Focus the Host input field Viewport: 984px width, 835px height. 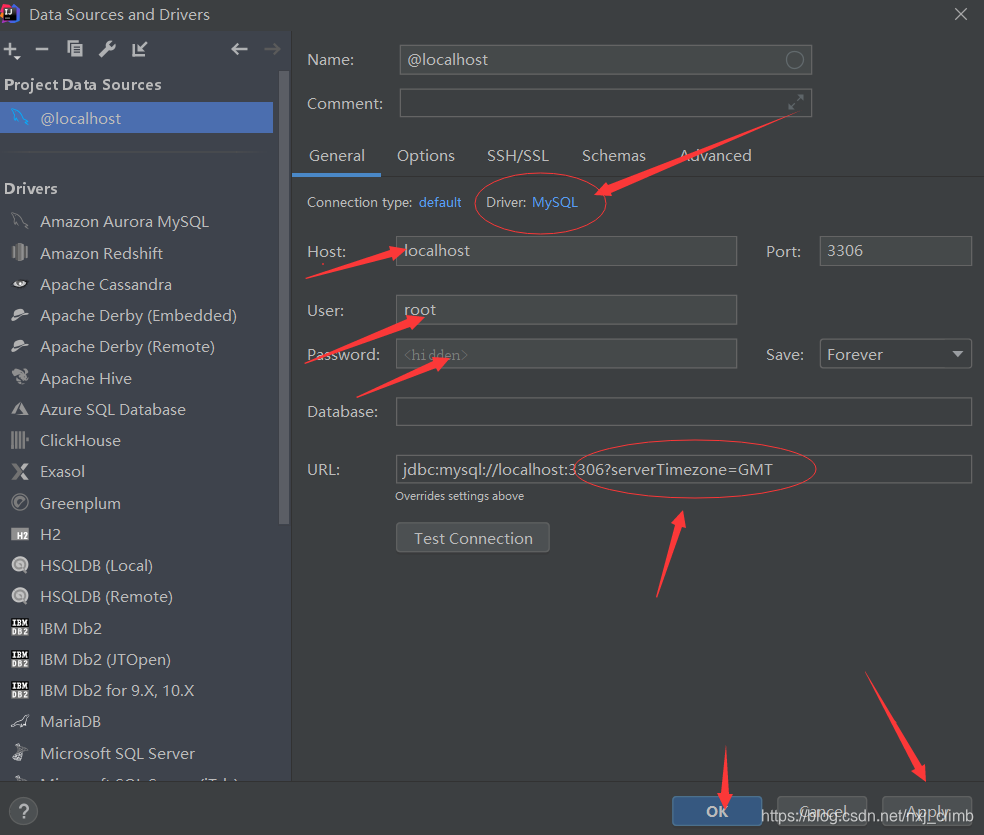566,251
